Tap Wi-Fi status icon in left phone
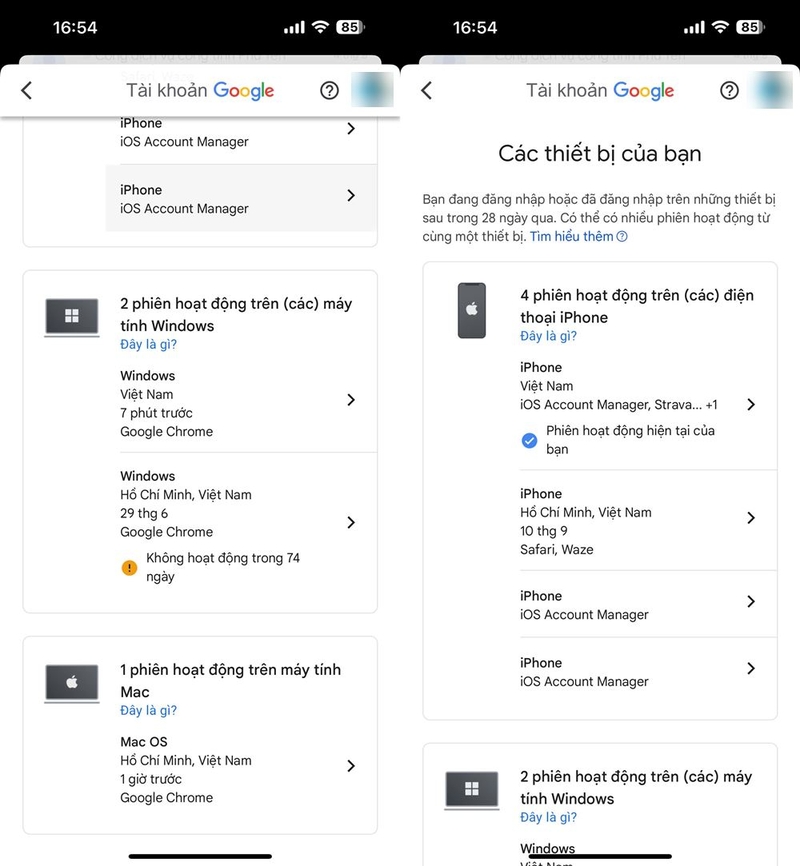The width and height of the screenshot is (800, 866). [320, 27]
